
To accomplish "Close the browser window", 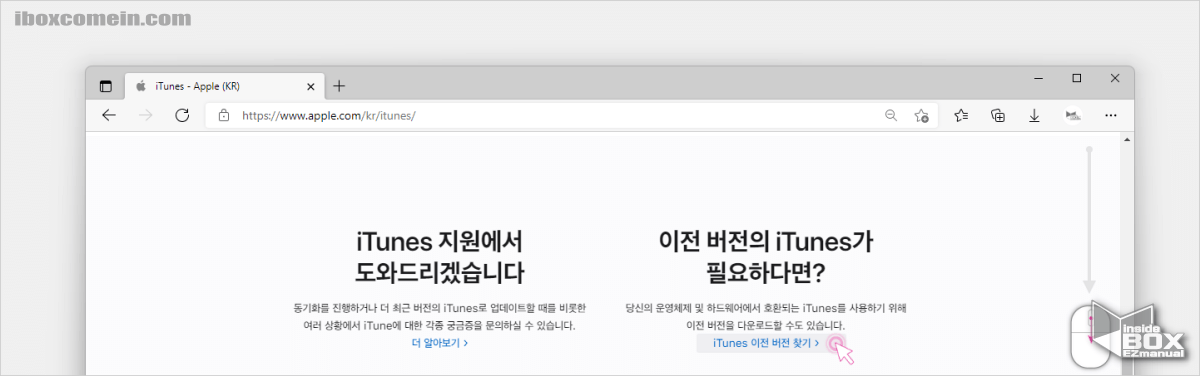I will tap(1115, 78).
